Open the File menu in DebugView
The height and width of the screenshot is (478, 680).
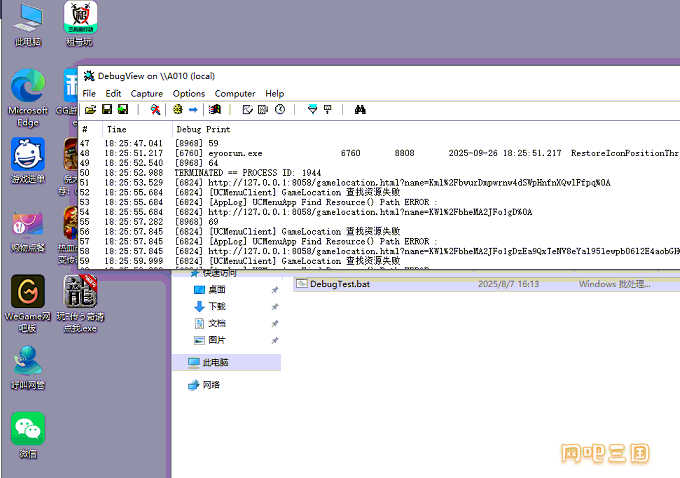tap(89, 93)
